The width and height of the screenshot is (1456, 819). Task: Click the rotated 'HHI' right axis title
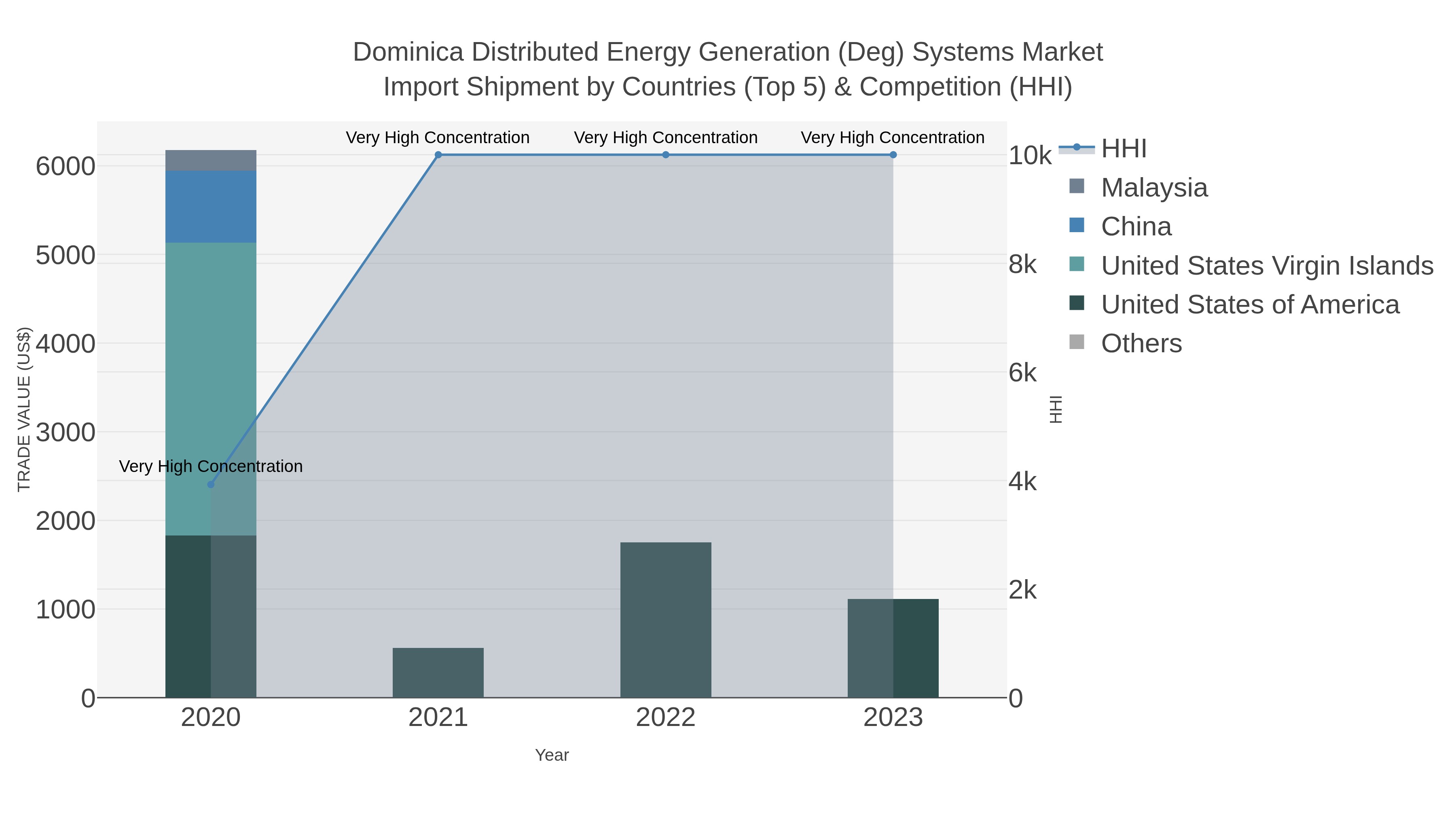point(1056,409)
